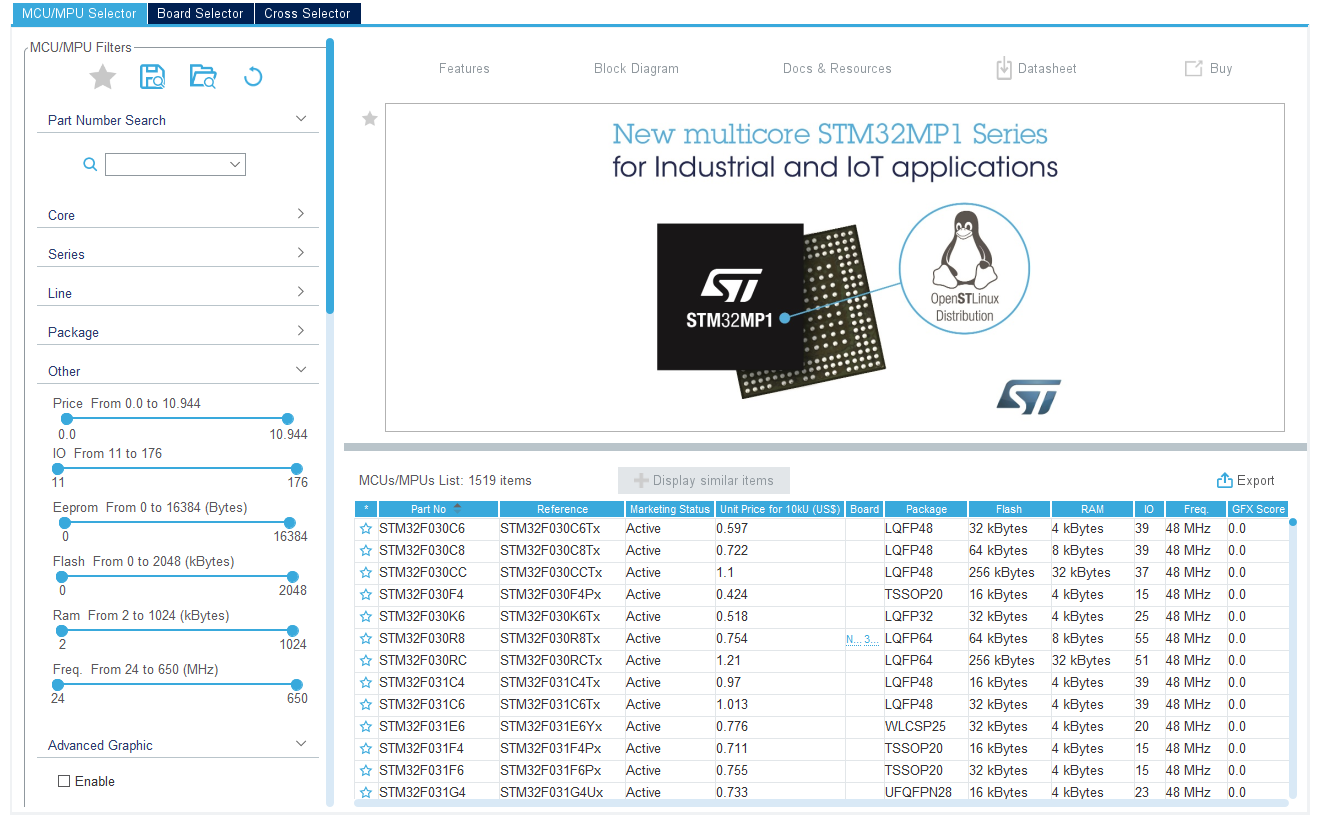Expand the Package filter section
The height and width of the screenshot is (825, 1320).
point(301,331)
